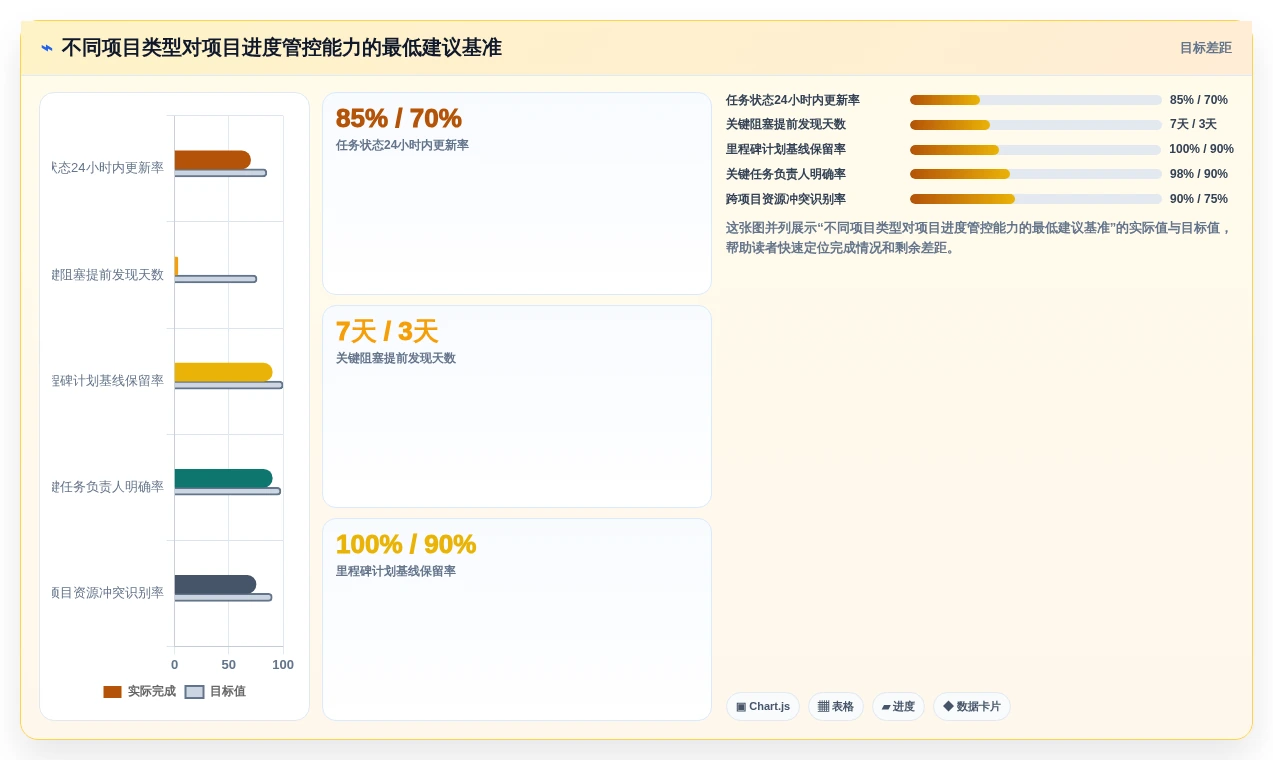Viewport: 1273px width, 760px height.
Task: Click the dashboard title 不同项目类型对项目进度管控能力的最低建议基准
Action: point(281,48)
